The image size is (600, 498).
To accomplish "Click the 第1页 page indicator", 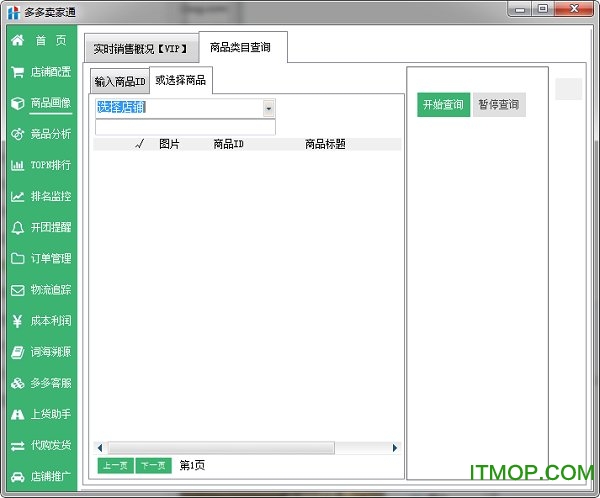I will [x=192, y=465].
